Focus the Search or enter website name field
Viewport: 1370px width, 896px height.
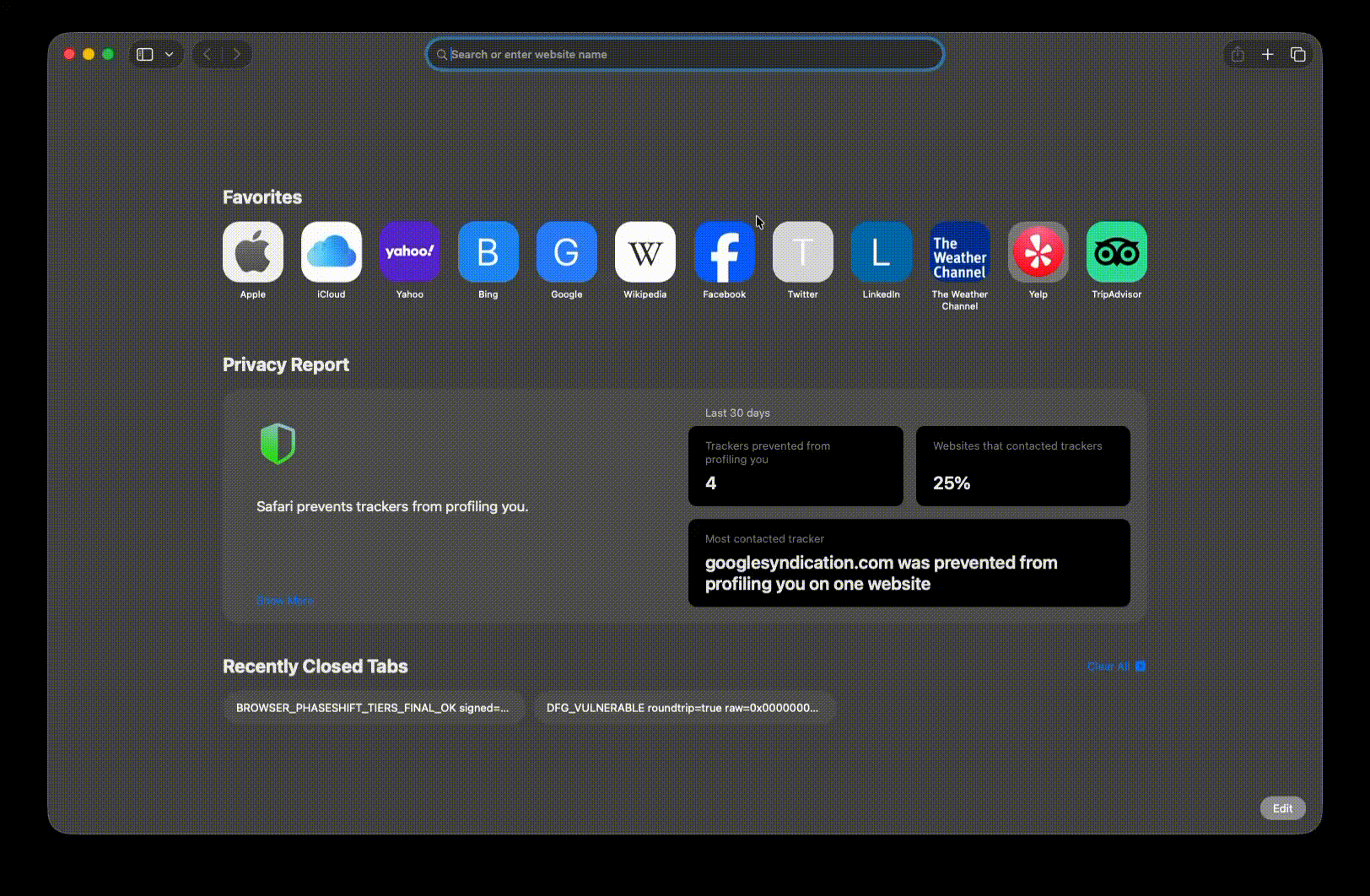pos(685,54)
